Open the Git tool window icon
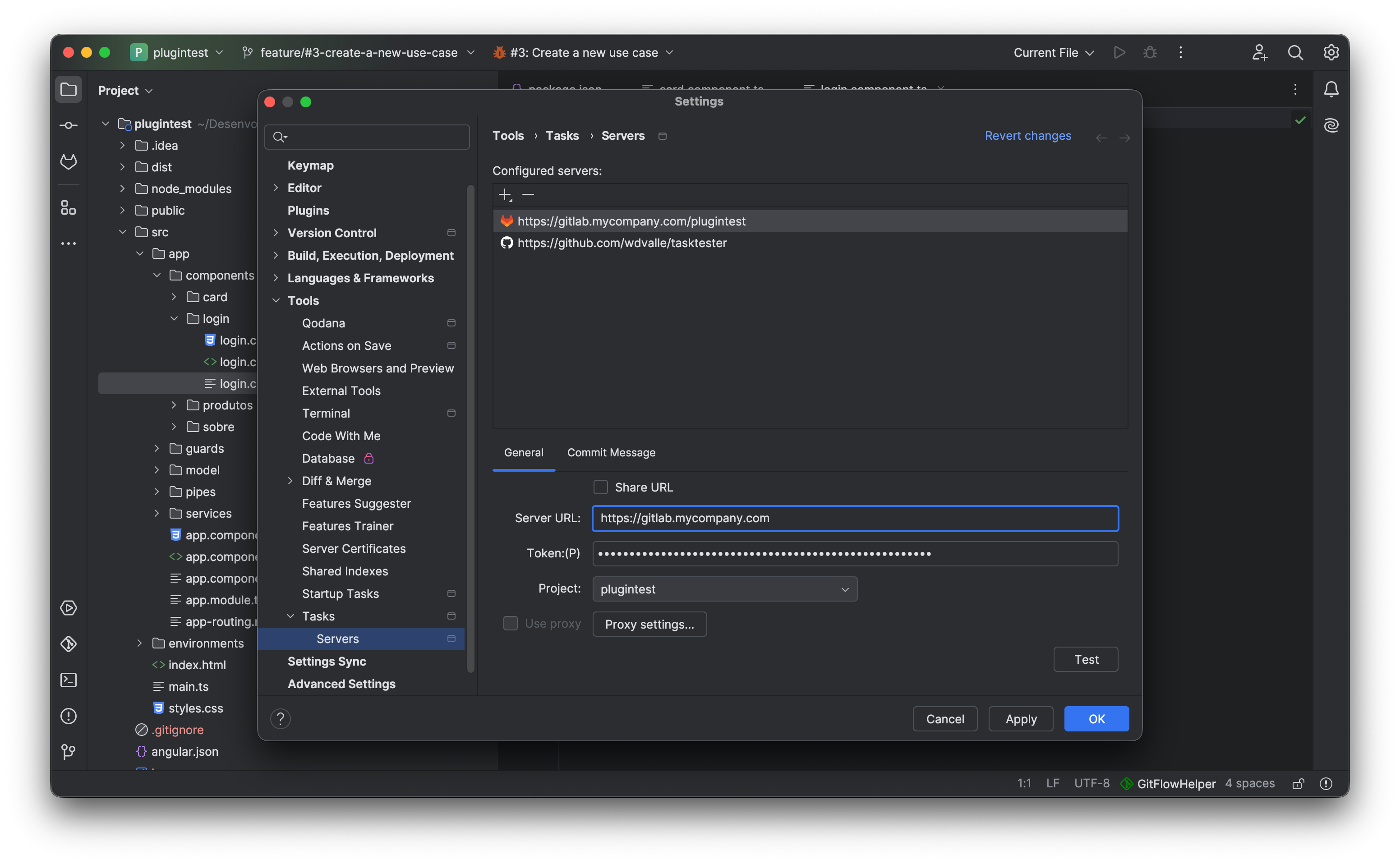 (69, 751)
